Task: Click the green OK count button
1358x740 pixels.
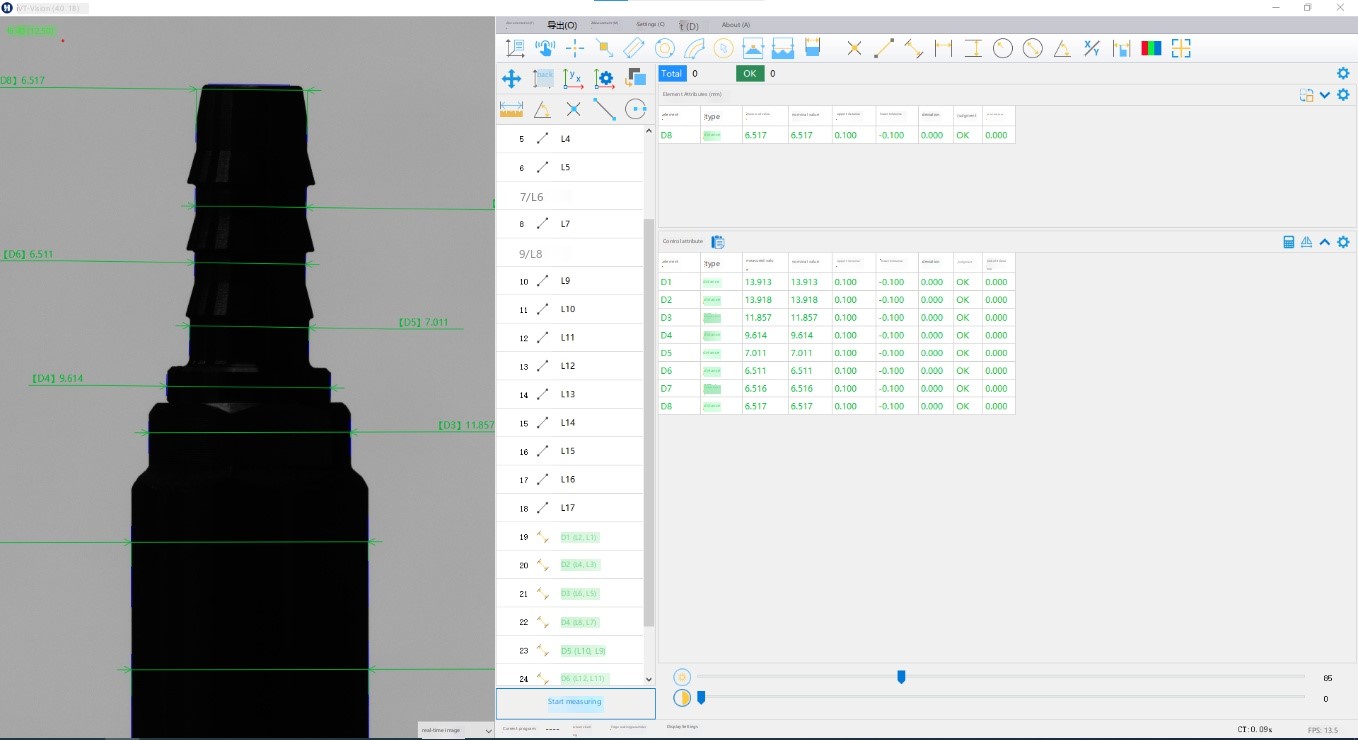Action: [x=750, y=73]
